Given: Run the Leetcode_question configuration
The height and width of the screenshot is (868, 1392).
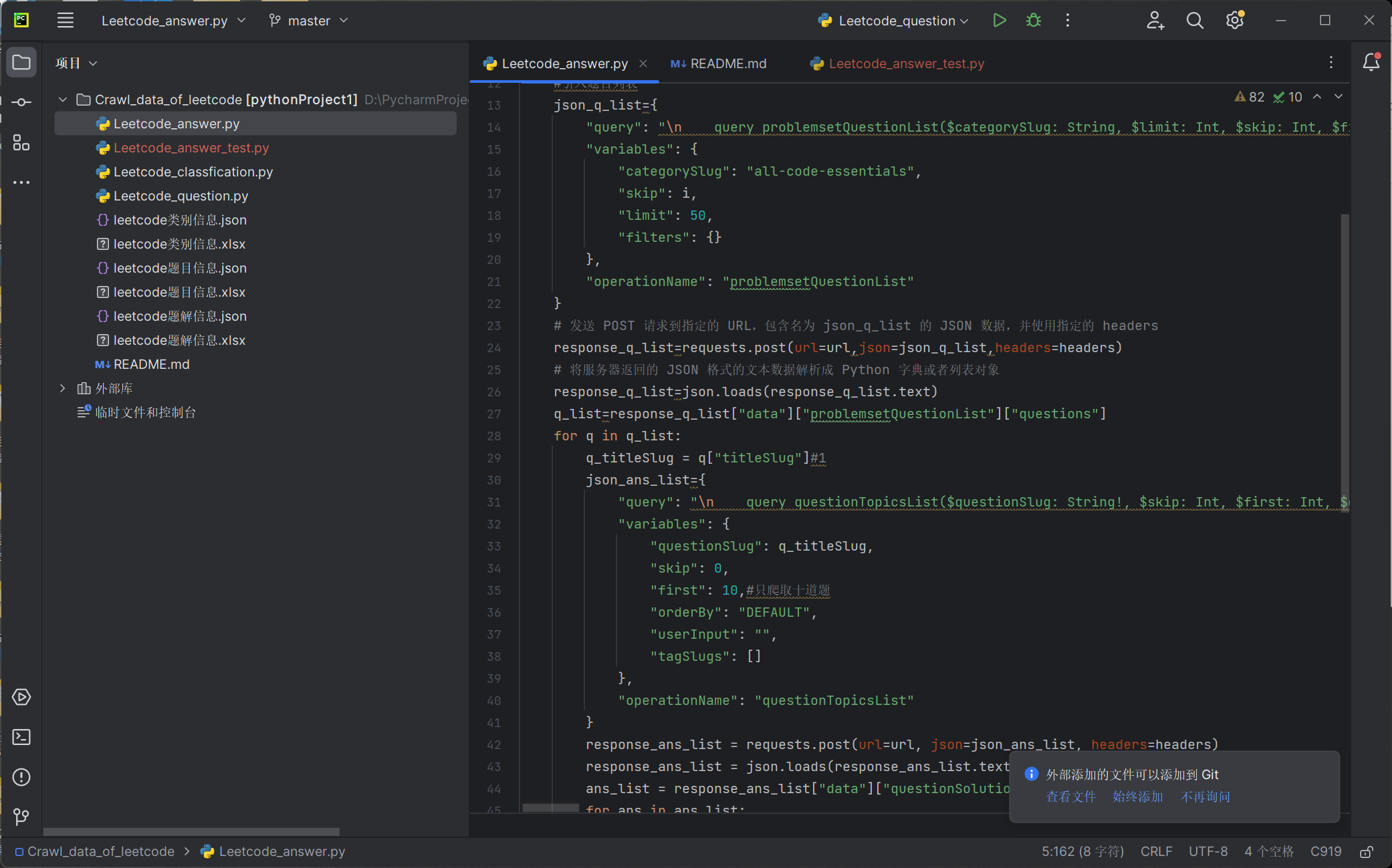Looking at the screenshot, I should pos(999,21).
